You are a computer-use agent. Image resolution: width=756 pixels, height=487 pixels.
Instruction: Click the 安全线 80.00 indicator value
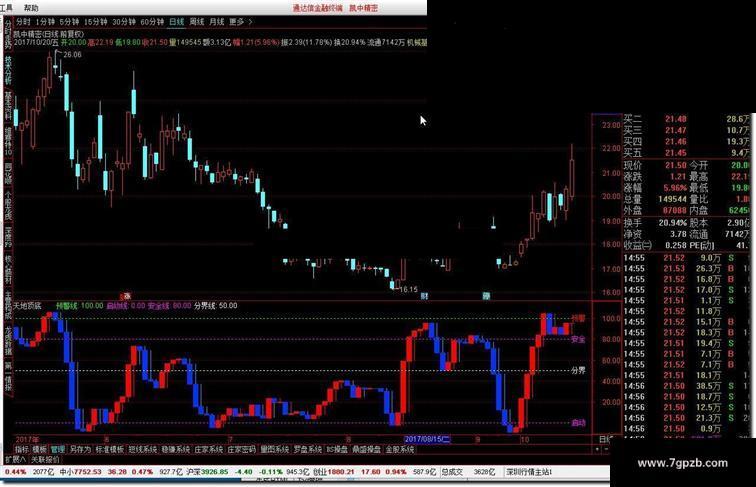[169, 306]
